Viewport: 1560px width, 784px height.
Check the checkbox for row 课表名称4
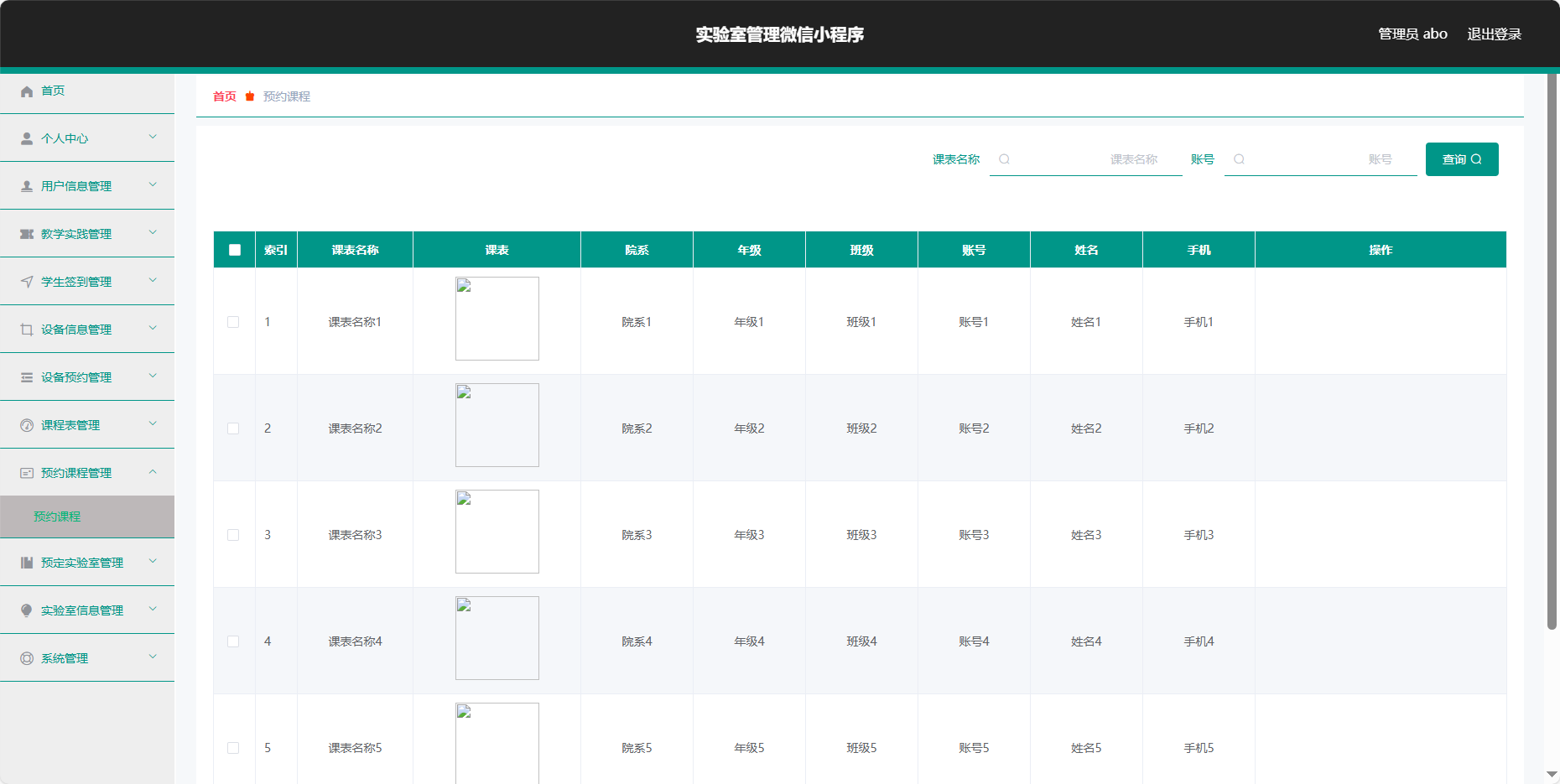click(x=233, y=641)
